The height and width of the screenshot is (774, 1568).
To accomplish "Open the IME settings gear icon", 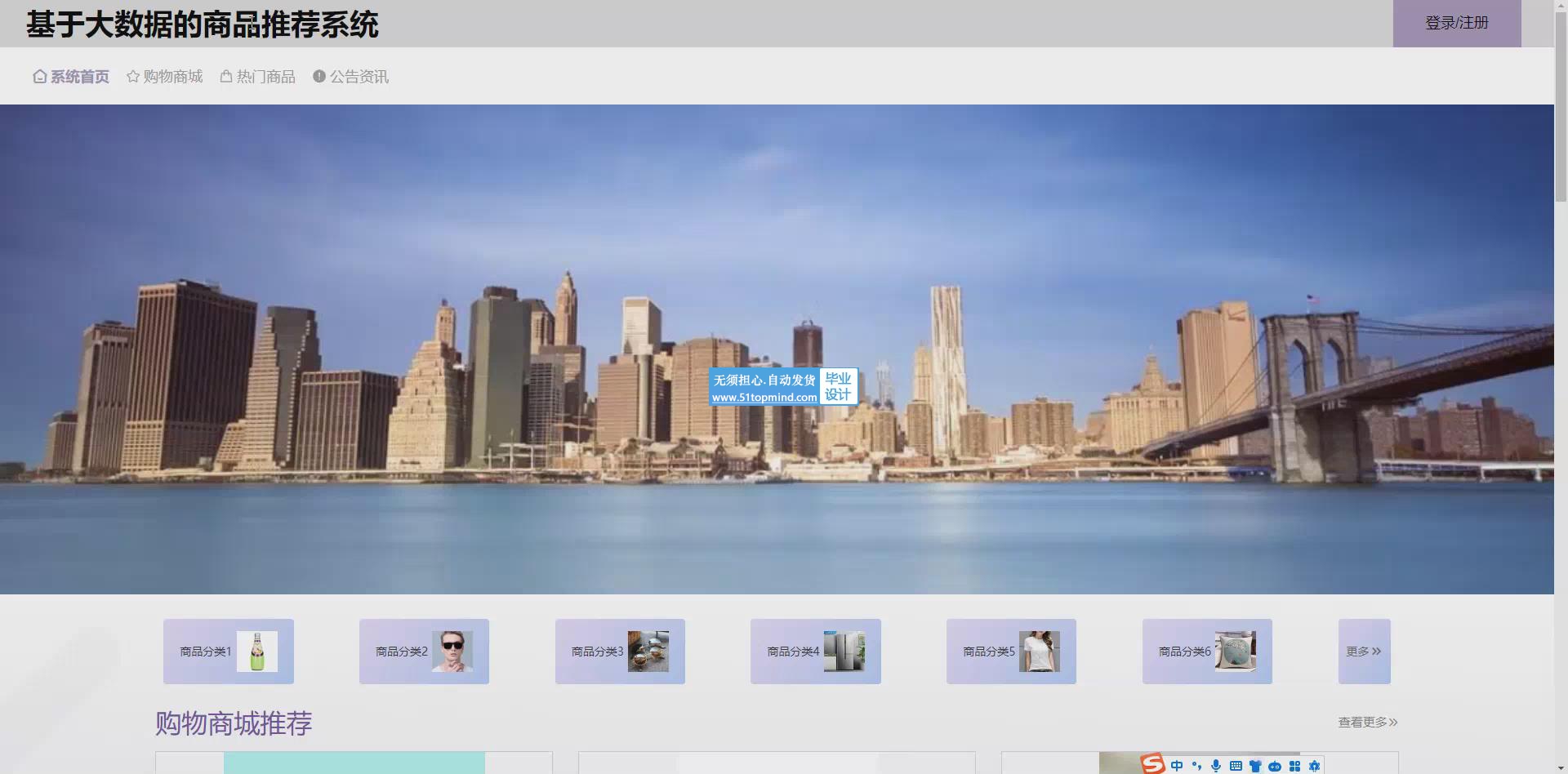I will (1314, 766).
